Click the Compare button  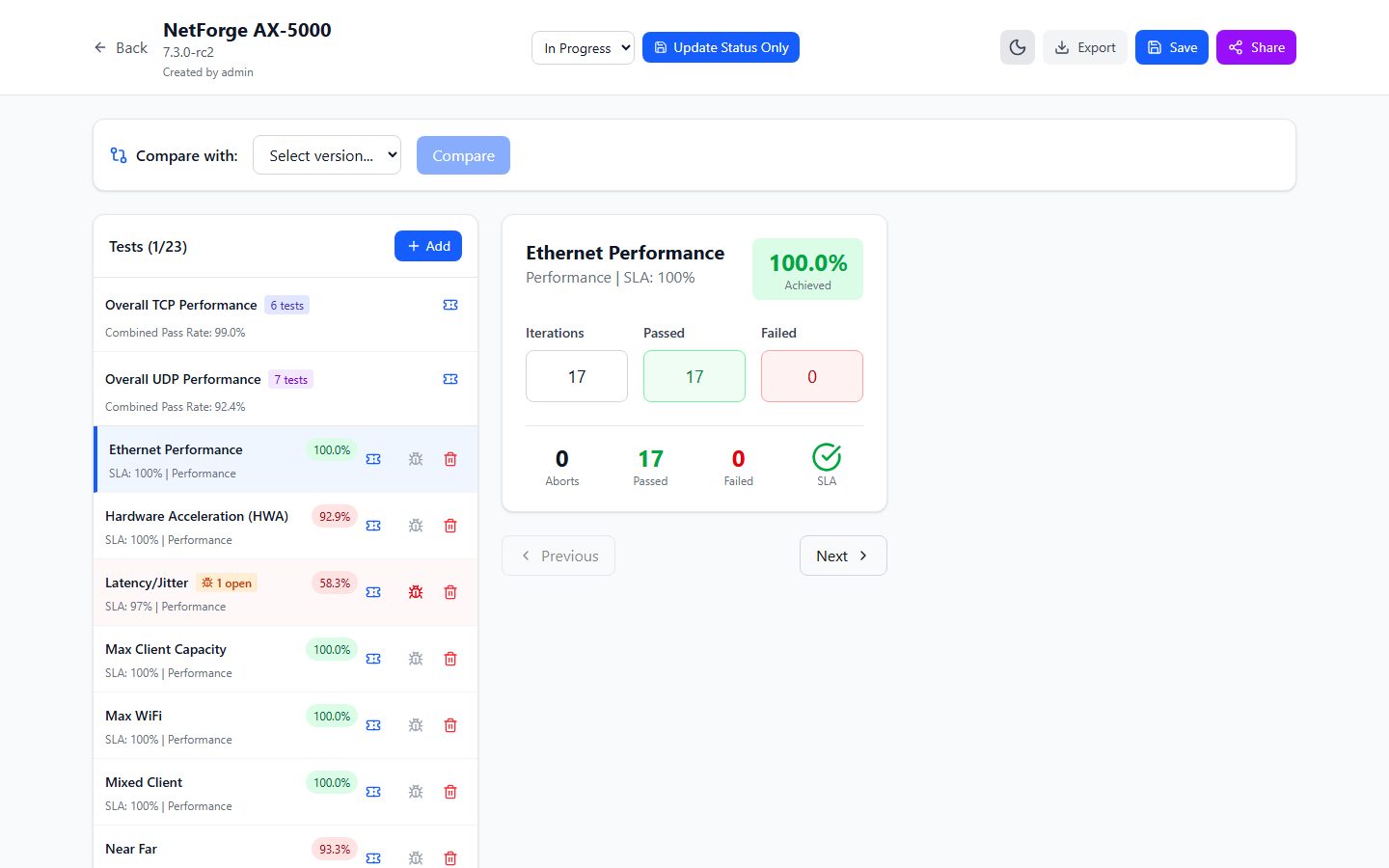point(463,155)
